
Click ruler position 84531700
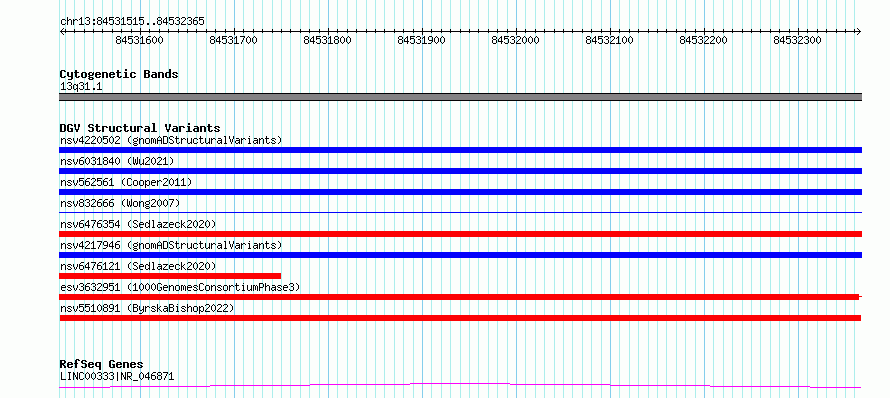click(x=233, y=40)
